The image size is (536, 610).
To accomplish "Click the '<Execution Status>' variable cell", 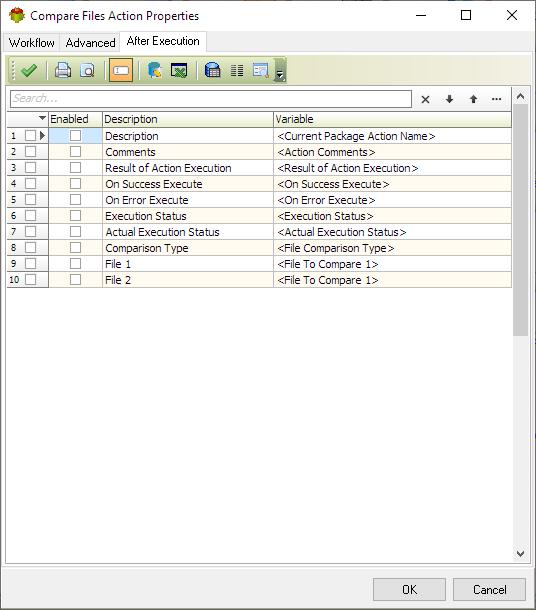I will (392, 216).
